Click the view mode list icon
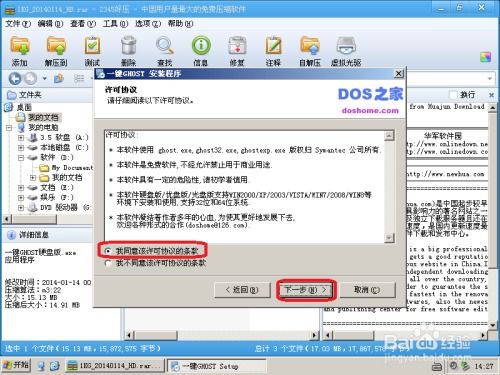500x375 pixels. tap(79, 79)
